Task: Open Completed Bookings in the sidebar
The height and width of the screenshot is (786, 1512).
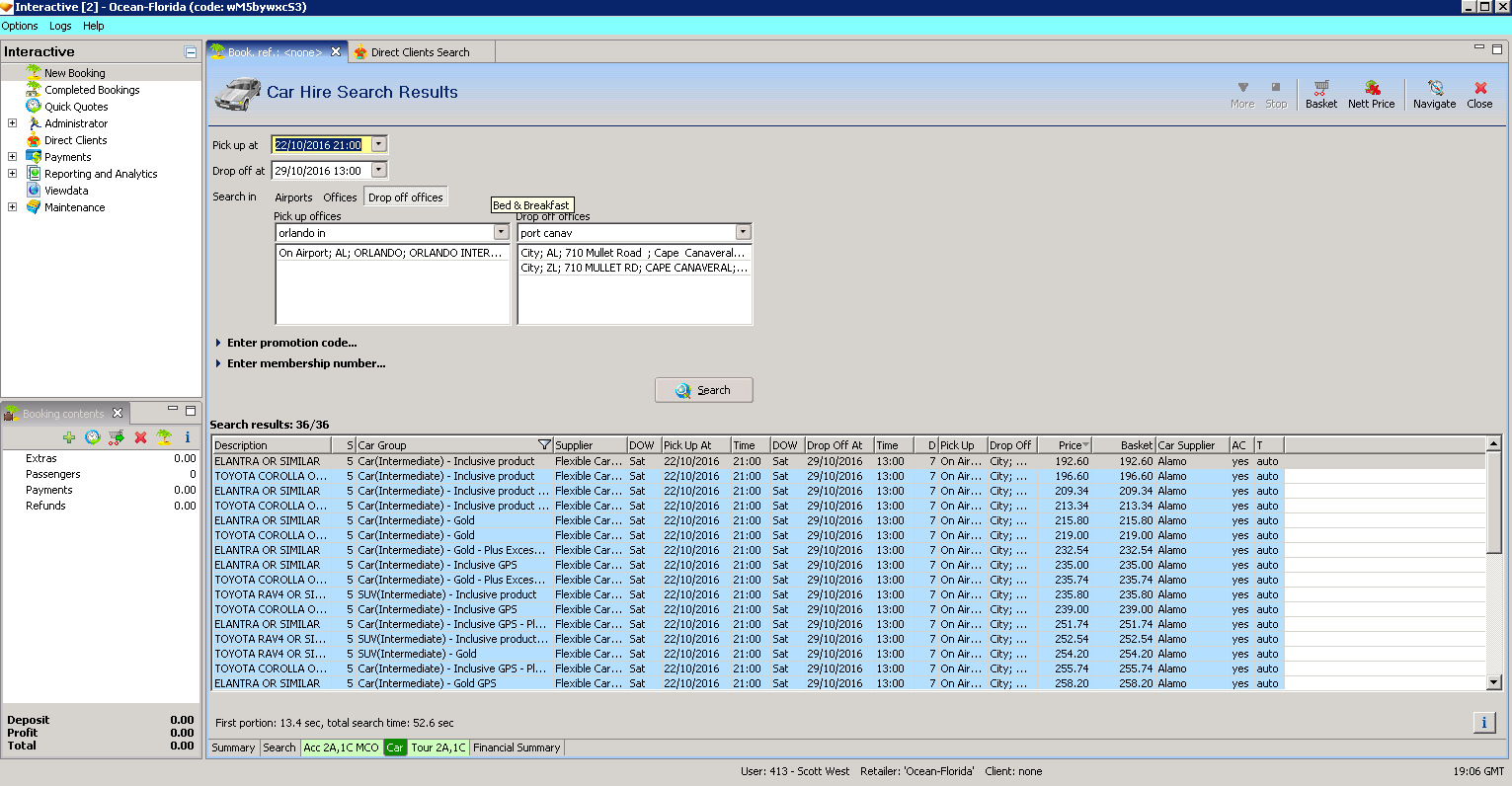Action: click(x=92, y=90)
